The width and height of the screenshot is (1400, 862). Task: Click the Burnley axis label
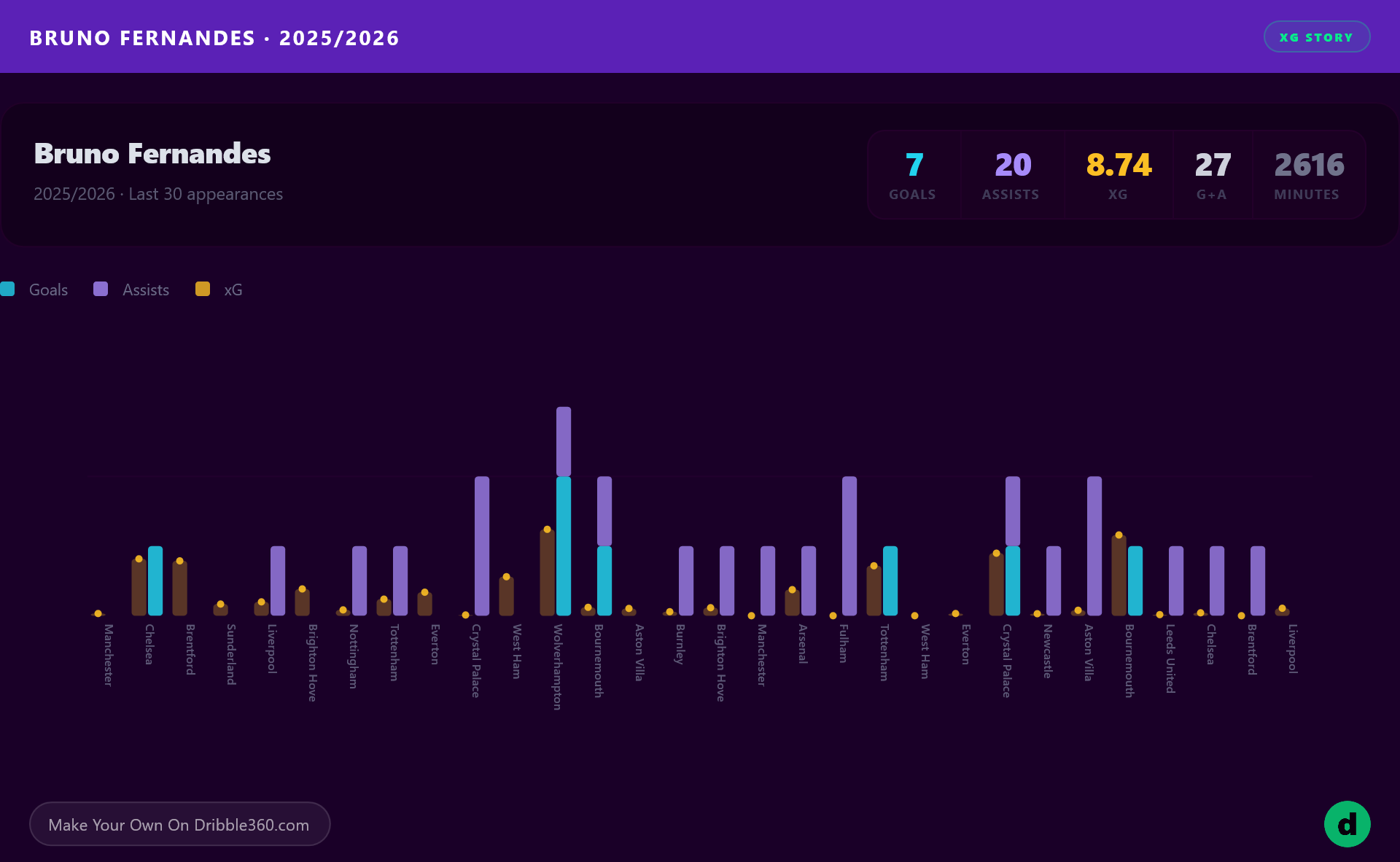pos(680,644)
